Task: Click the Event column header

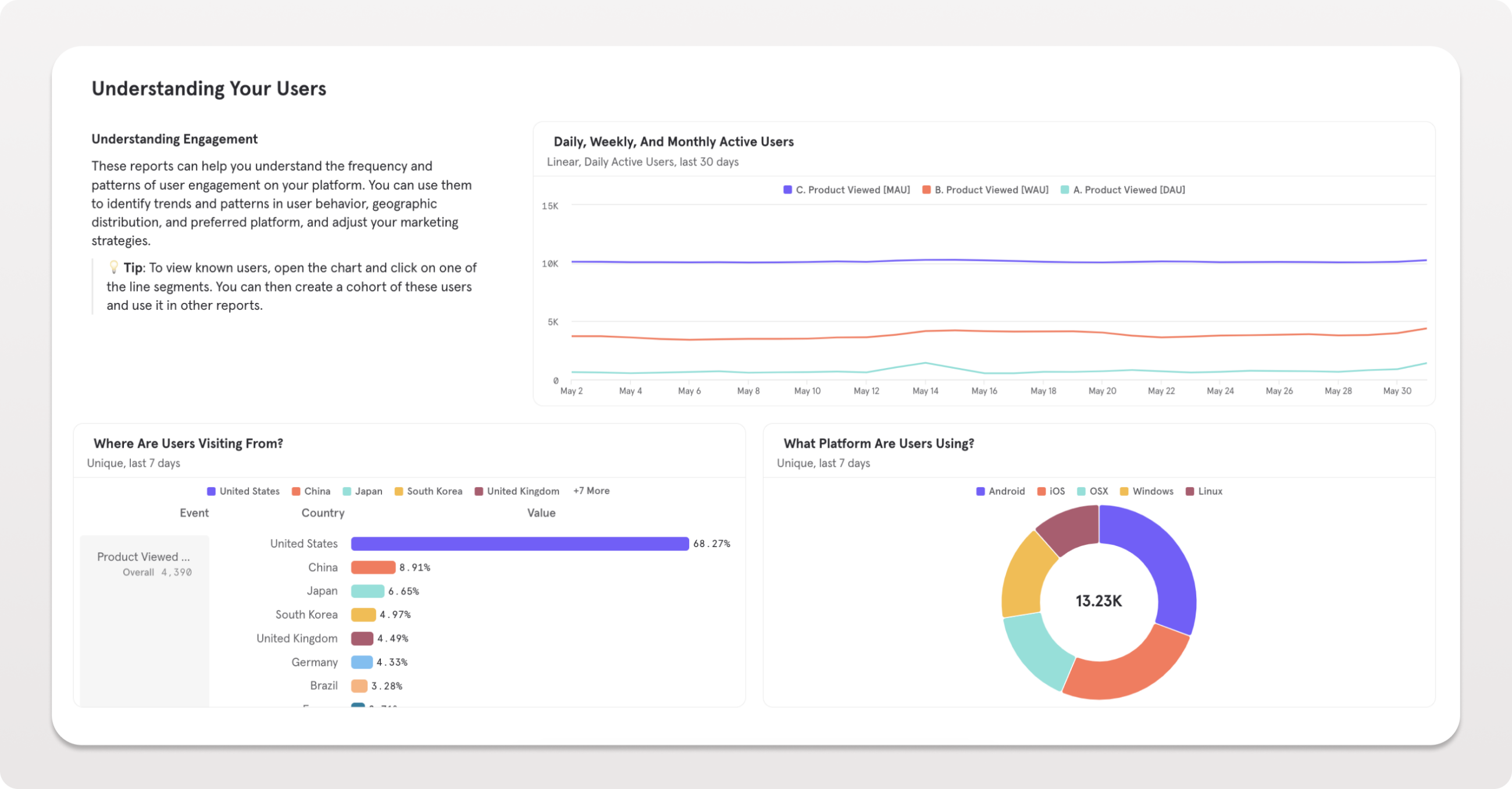Action: click(x=194, y=512)
